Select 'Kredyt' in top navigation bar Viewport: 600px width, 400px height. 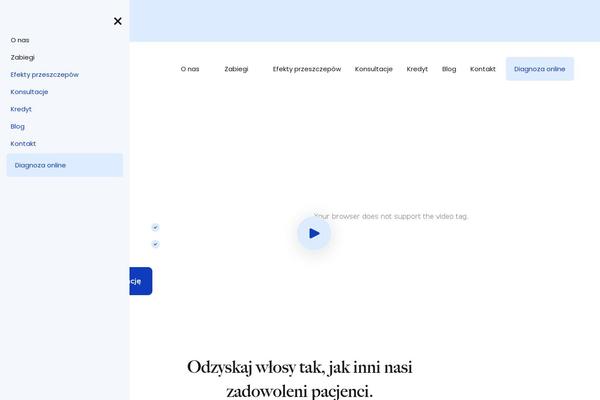(x=417, y=69)
